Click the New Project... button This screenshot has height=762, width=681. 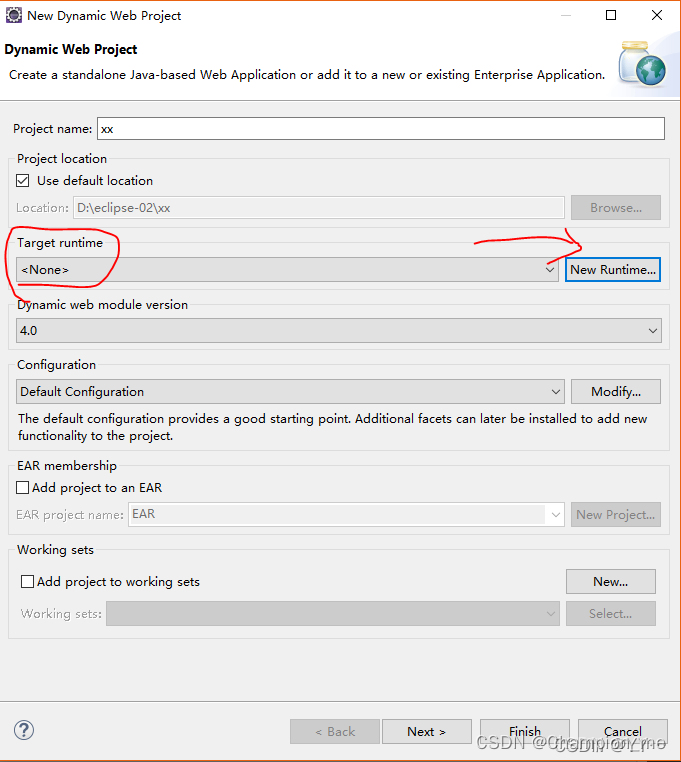pyautogui.click(x=616, y=514)
